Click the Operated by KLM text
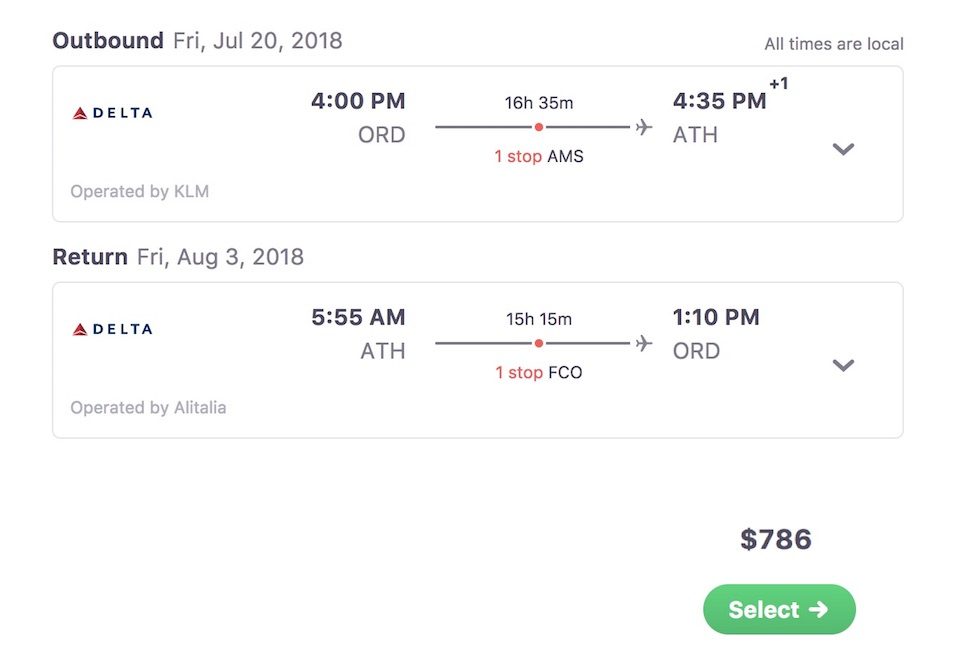This screenshot has width=960, height=662. coord(140,192)
